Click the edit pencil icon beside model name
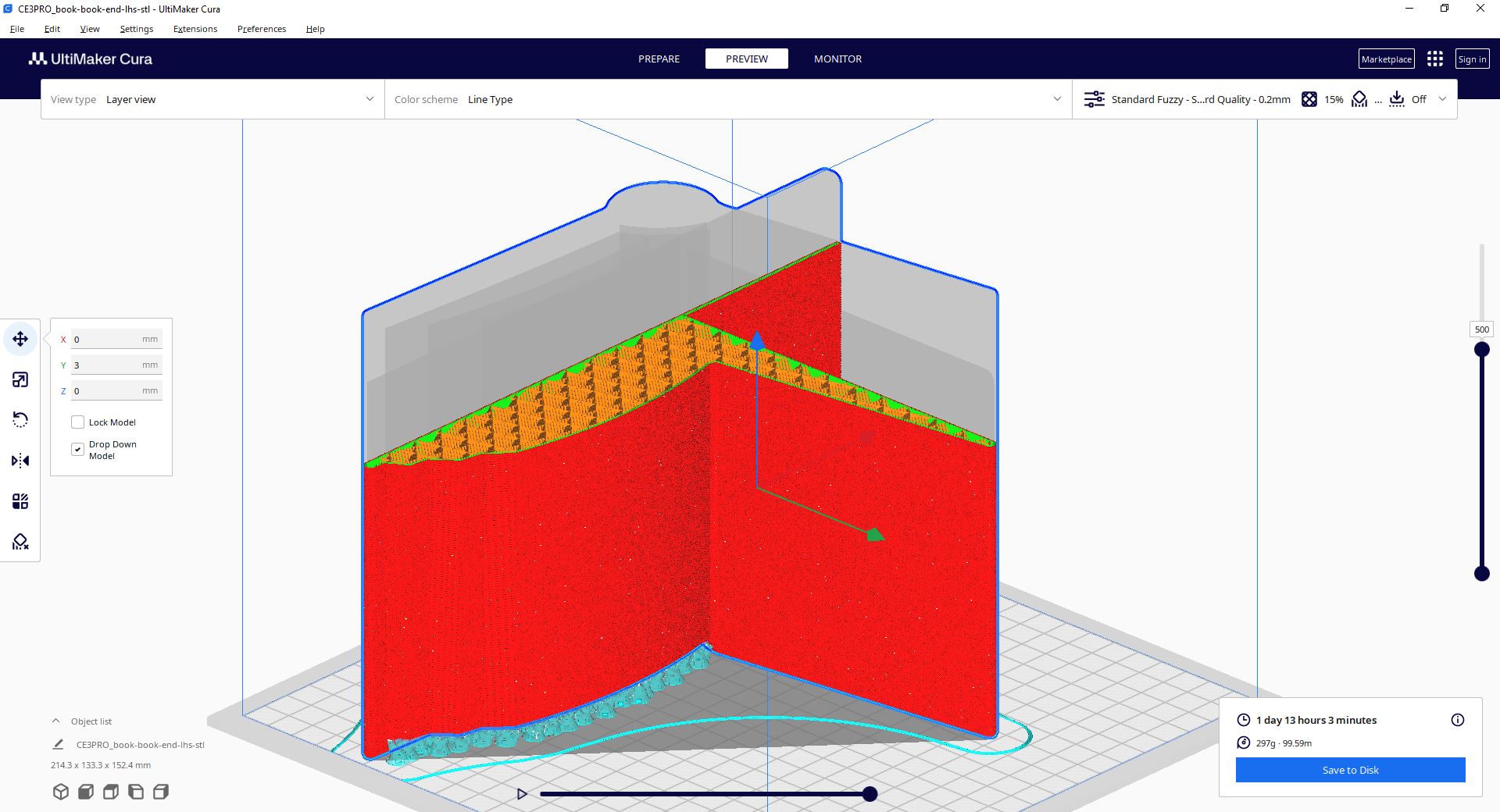This screenshot has width=1500, height=812. coord(58,745)
